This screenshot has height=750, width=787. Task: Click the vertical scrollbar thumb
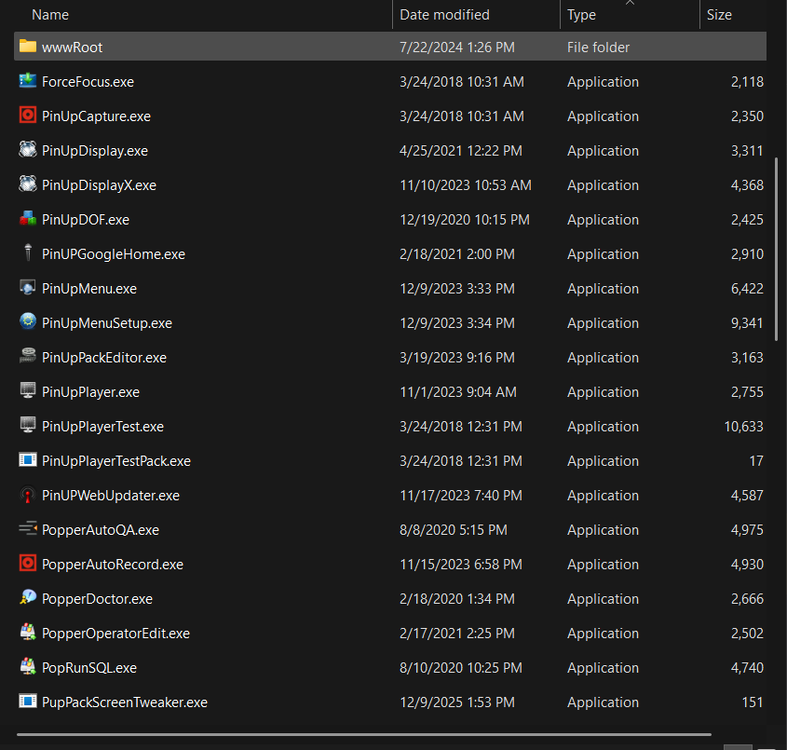tap(776, 249)
